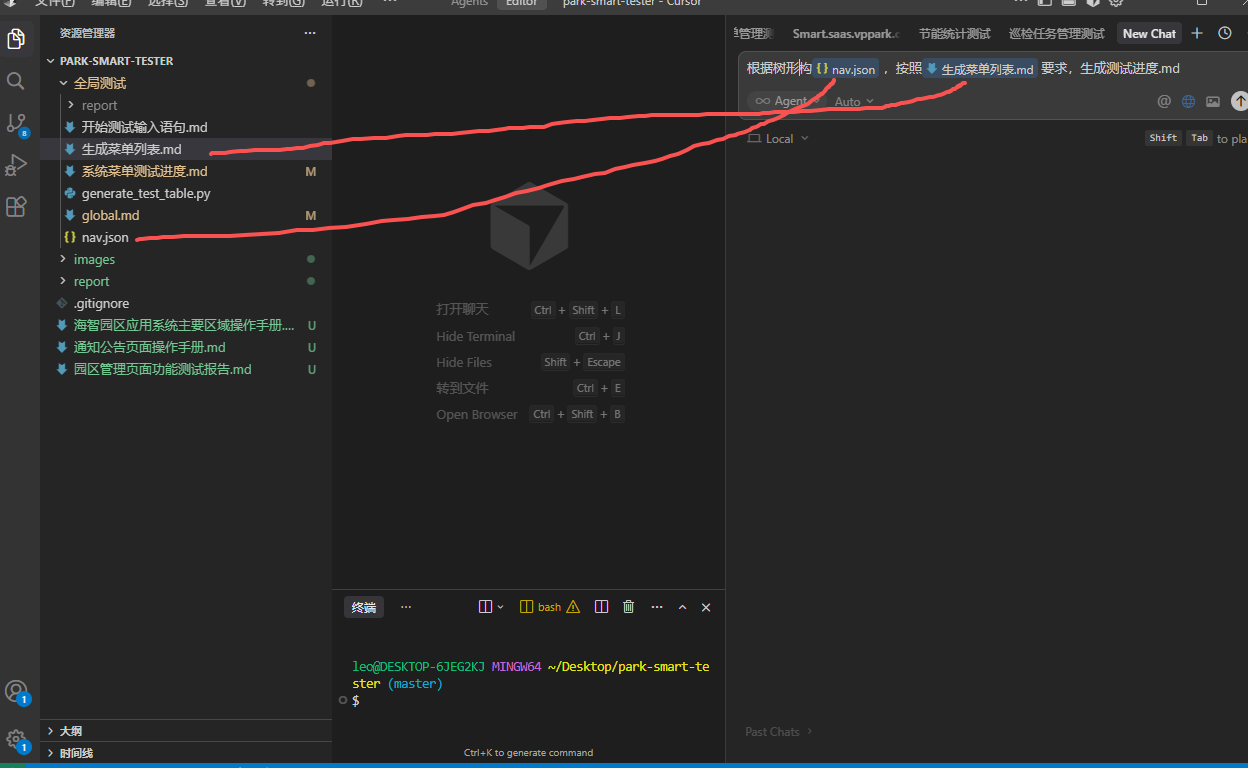Click the @ mention icon in chat input
The height and width of the screenshot is (768, 1248).
point(1164,101)
